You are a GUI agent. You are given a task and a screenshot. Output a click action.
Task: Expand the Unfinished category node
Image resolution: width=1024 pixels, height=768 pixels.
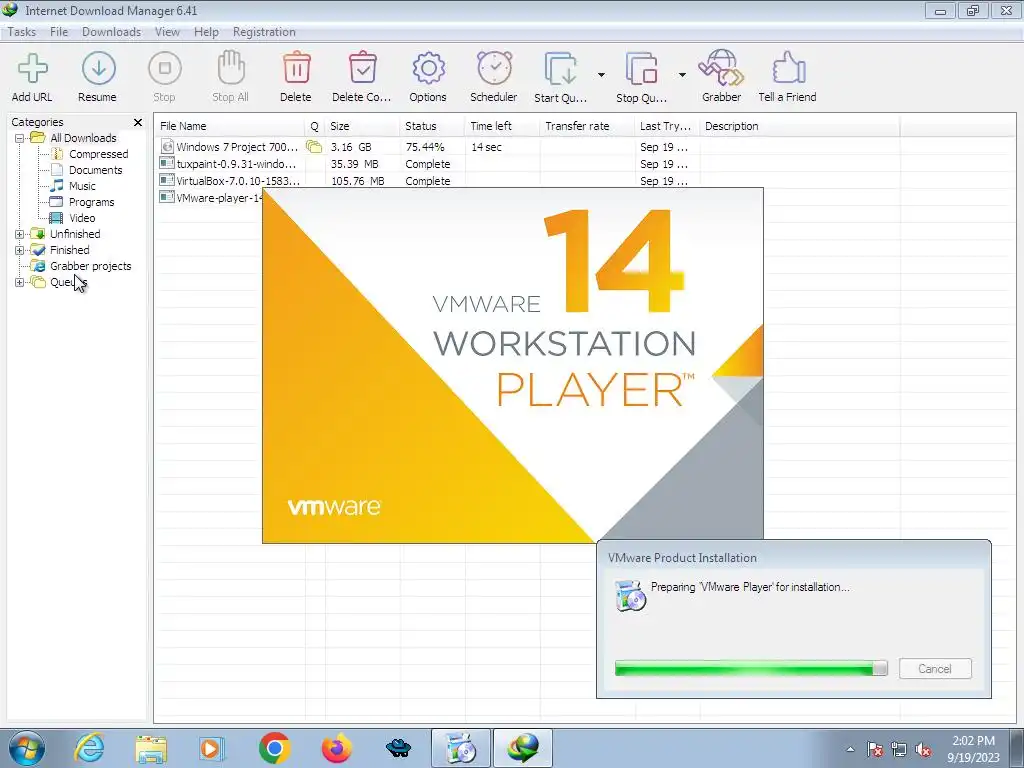tap(20, 234)
